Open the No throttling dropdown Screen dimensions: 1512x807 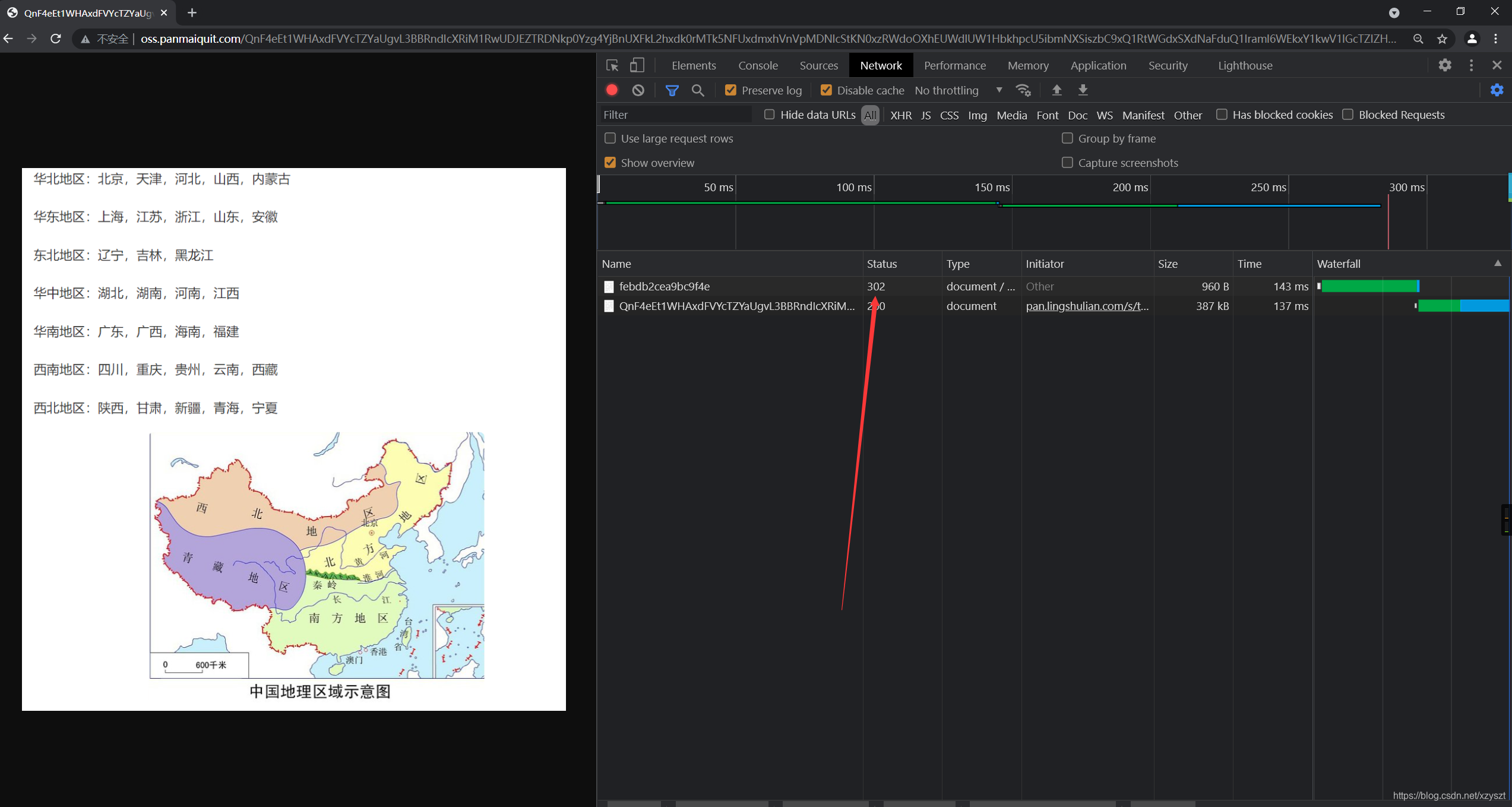(958, 90)
